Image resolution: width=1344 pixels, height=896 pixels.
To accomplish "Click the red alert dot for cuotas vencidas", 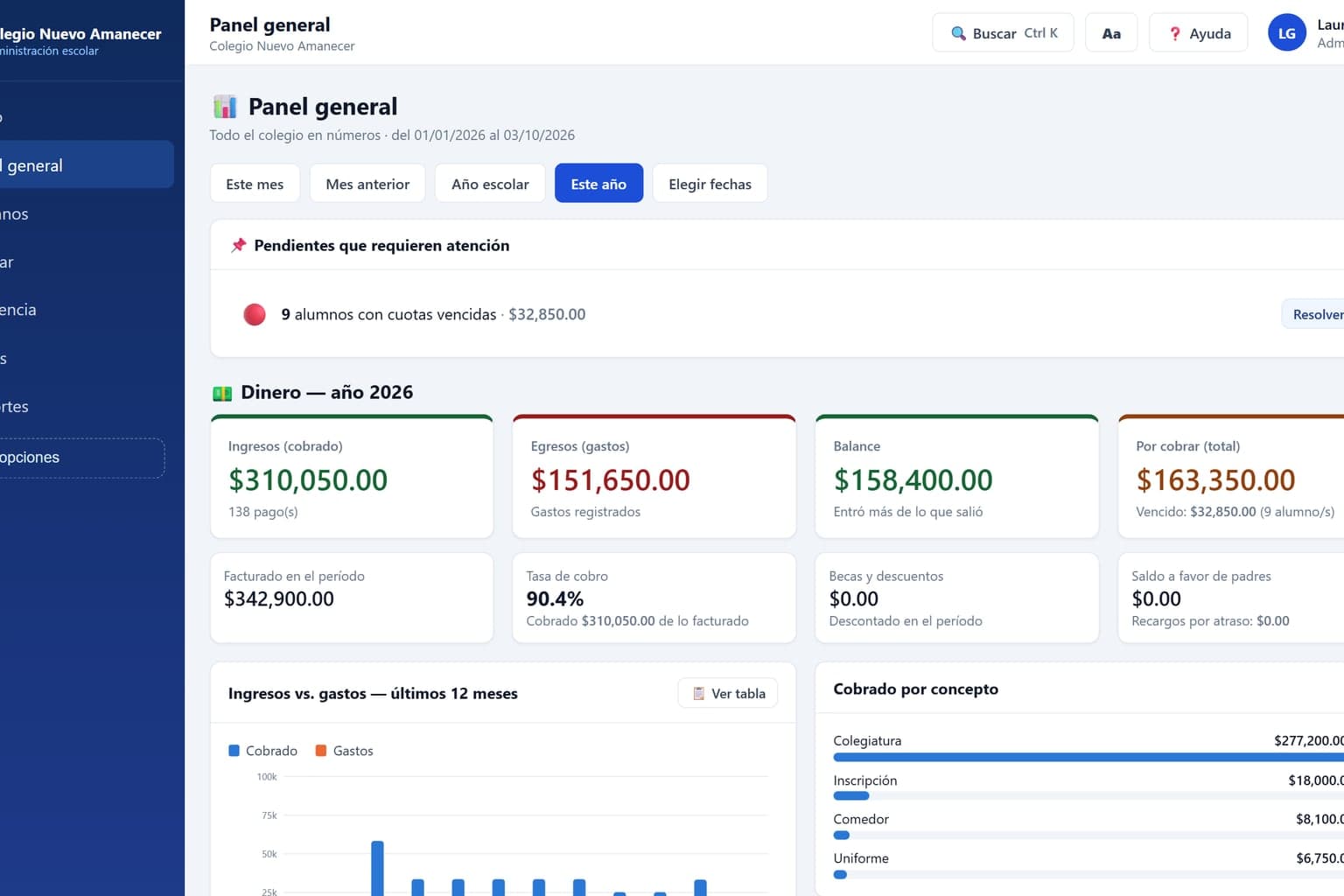I will pos(255,314).
